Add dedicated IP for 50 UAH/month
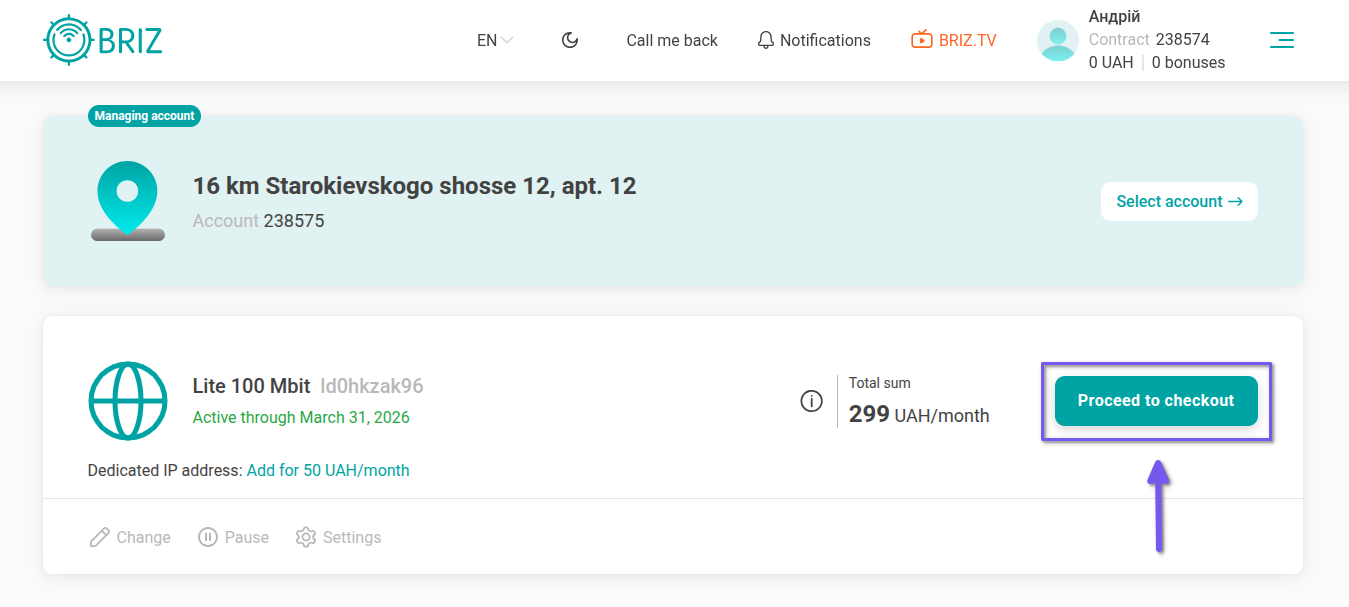 (x=328, y=470)
